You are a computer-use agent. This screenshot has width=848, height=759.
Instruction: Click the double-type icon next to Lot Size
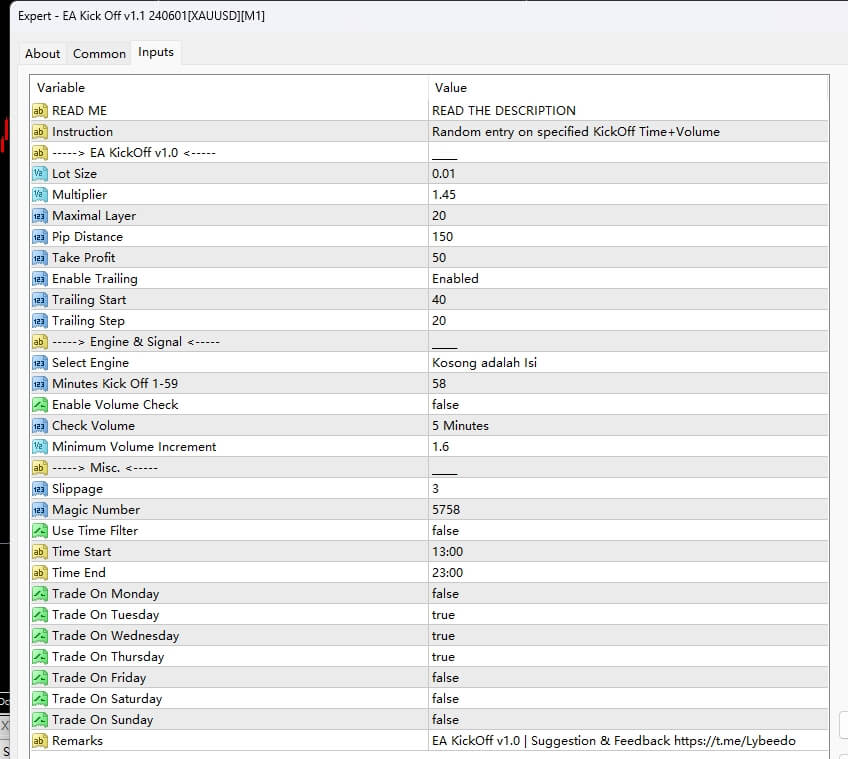pos(40,174)
